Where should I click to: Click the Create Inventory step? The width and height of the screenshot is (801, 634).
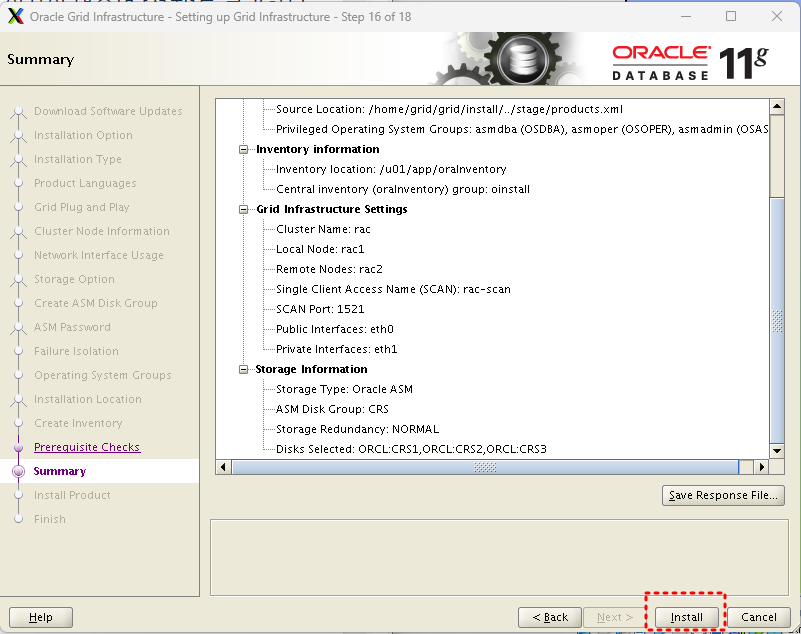[78, 423]
